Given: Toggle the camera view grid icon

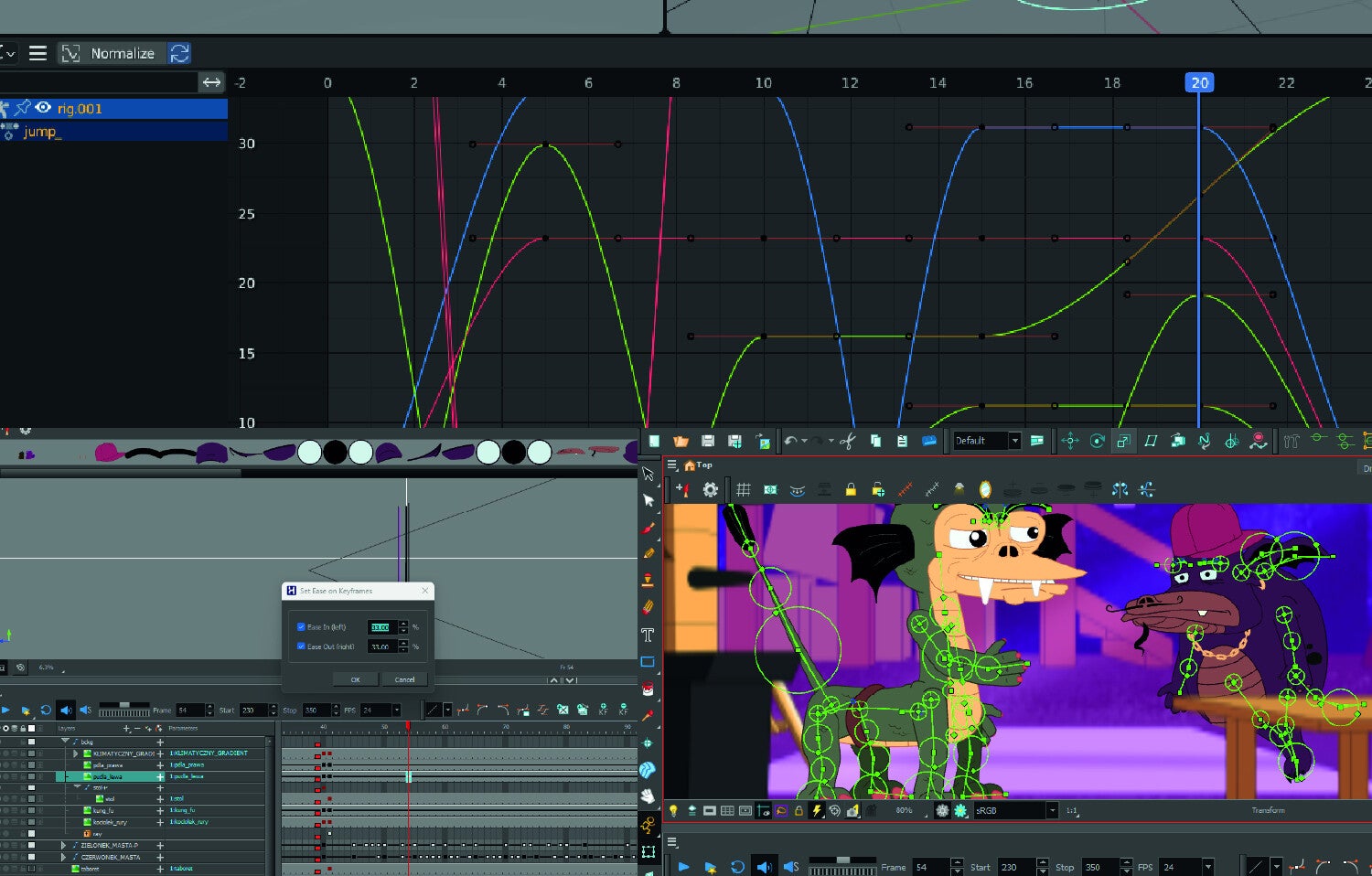Looking at the screenshot, I should pos(743,490).
